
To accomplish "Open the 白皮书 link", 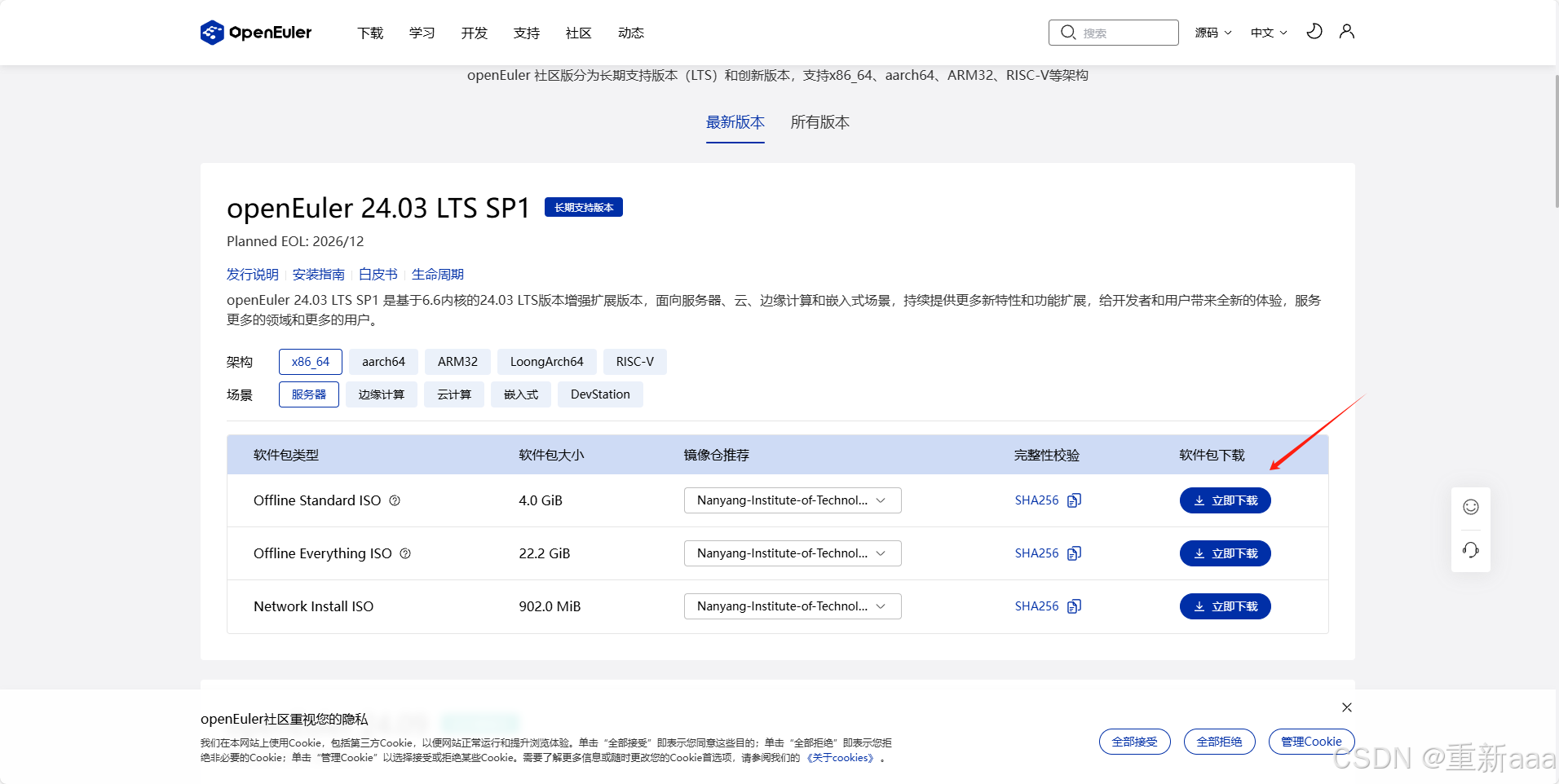I will (378, 275).
